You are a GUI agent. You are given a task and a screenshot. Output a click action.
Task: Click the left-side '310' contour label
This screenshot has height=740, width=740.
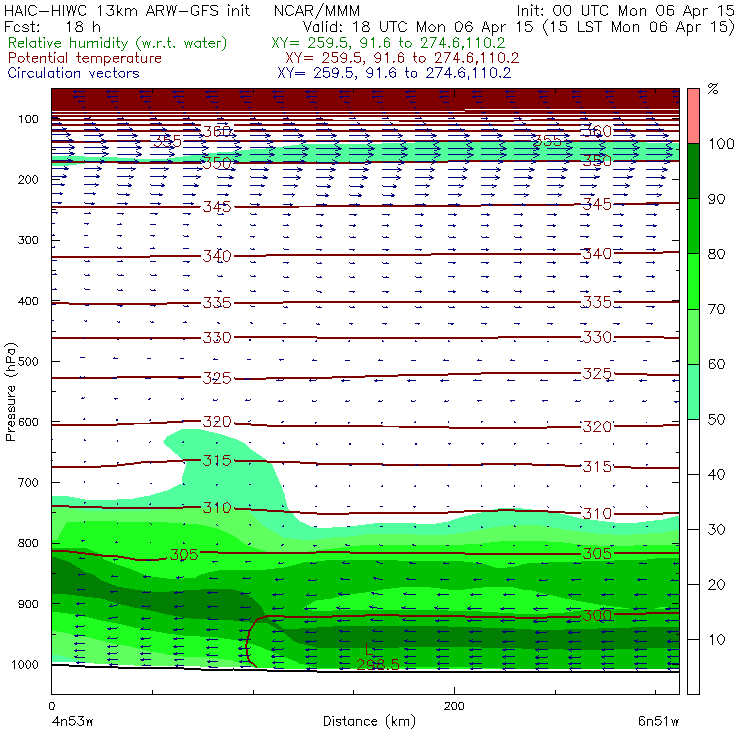(217, 508)
